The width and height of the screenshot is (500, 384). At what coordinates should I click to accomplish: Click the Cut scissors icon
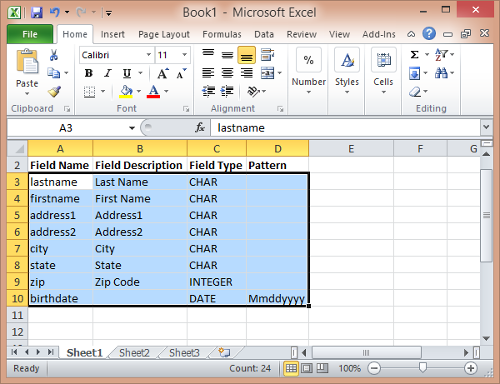tap(54, 55)
